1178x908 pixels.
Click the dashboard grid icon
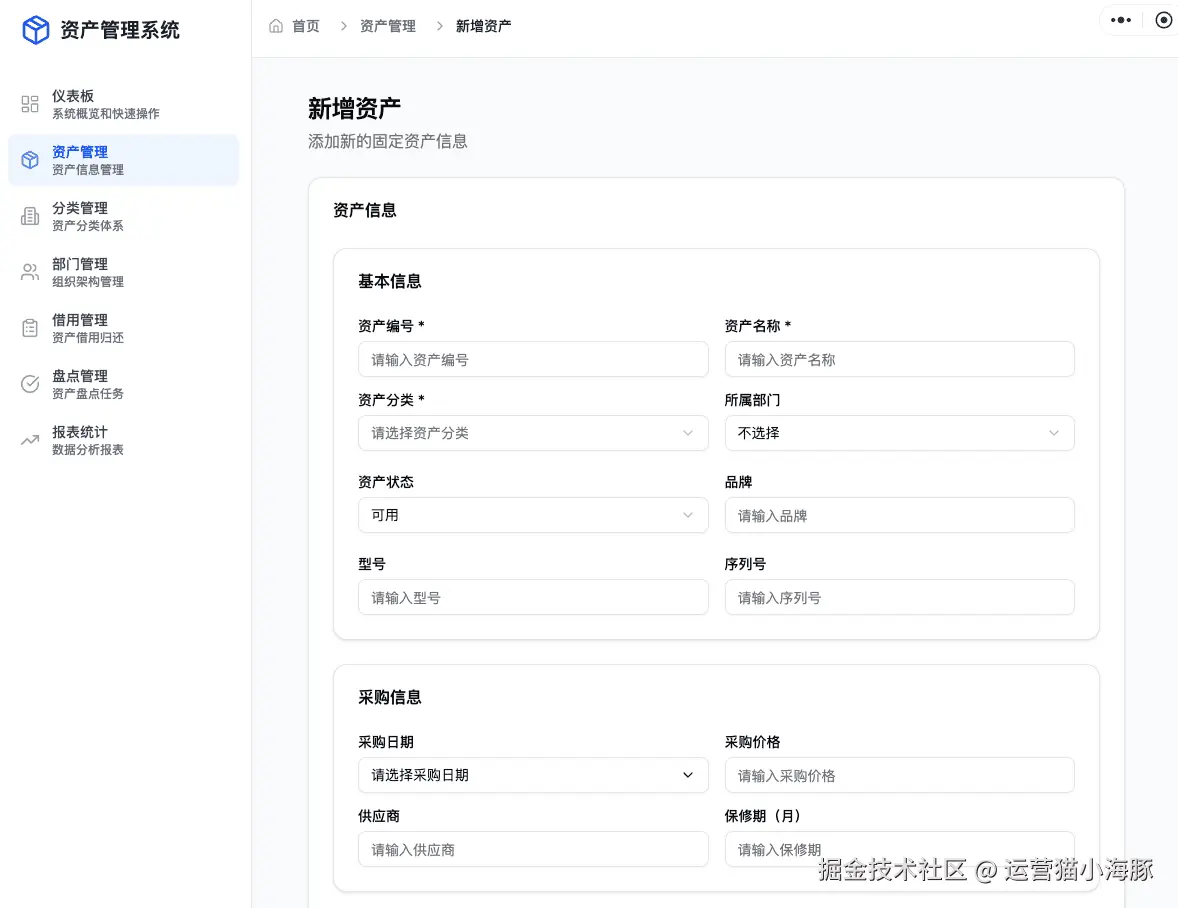coord(30,104)
